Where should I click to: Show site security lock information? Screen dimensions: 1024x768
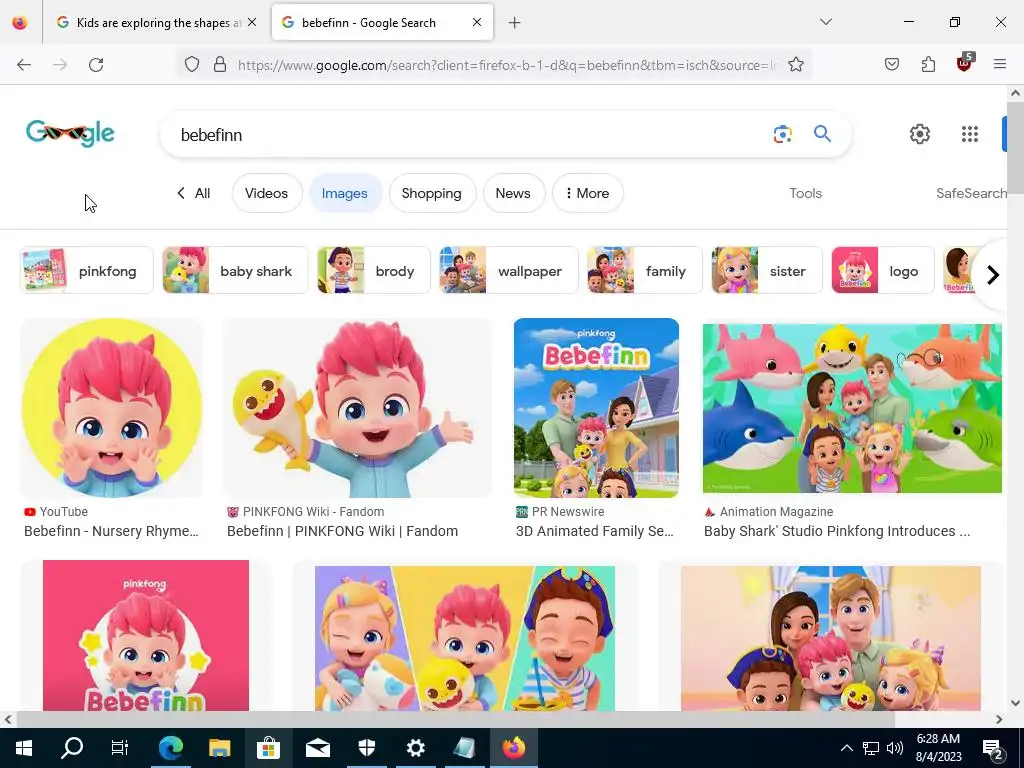click(220, 65)
